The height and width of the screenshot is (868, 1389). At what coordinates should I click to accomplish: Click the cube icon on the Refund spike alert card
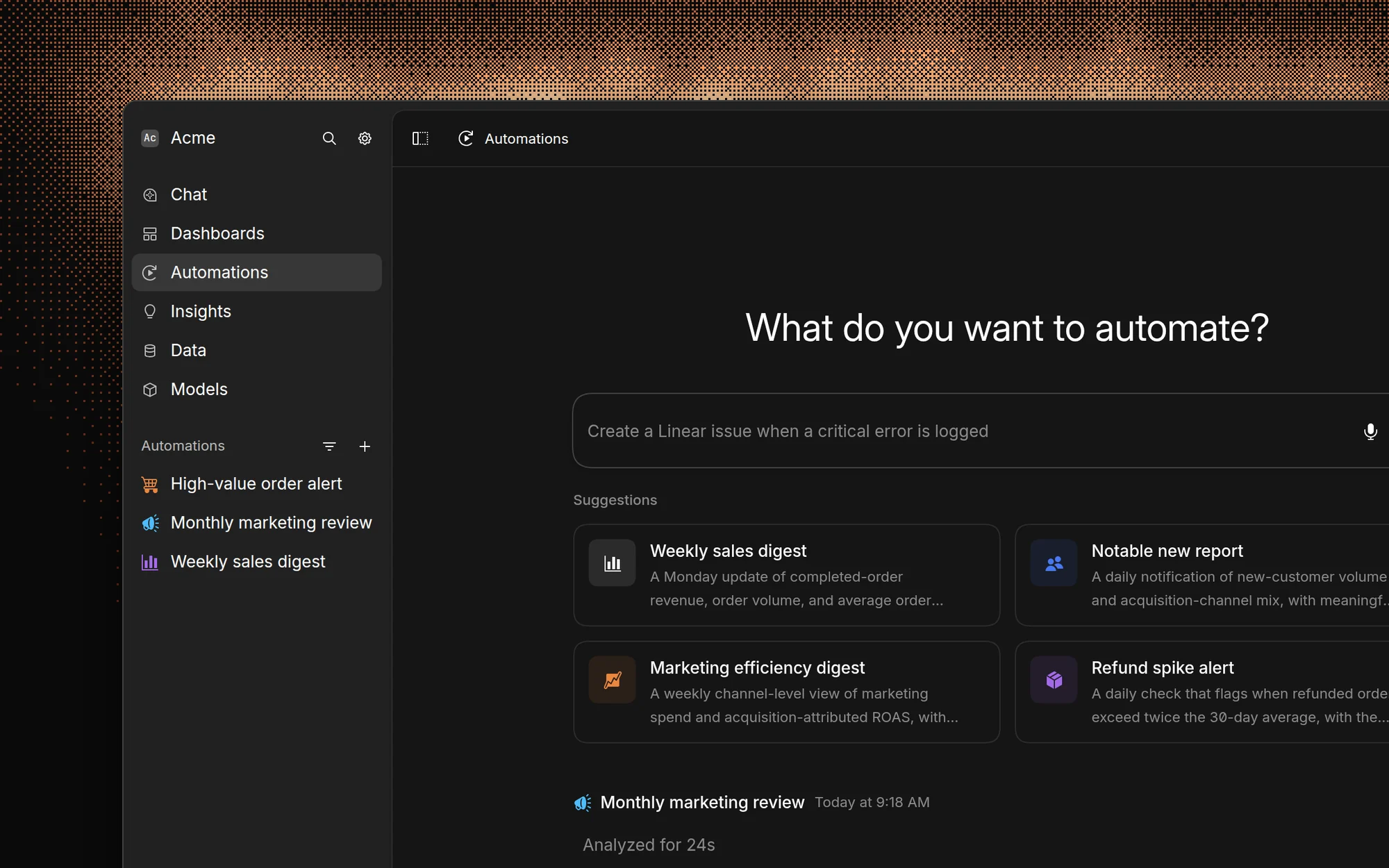[x=1054, y=680]
